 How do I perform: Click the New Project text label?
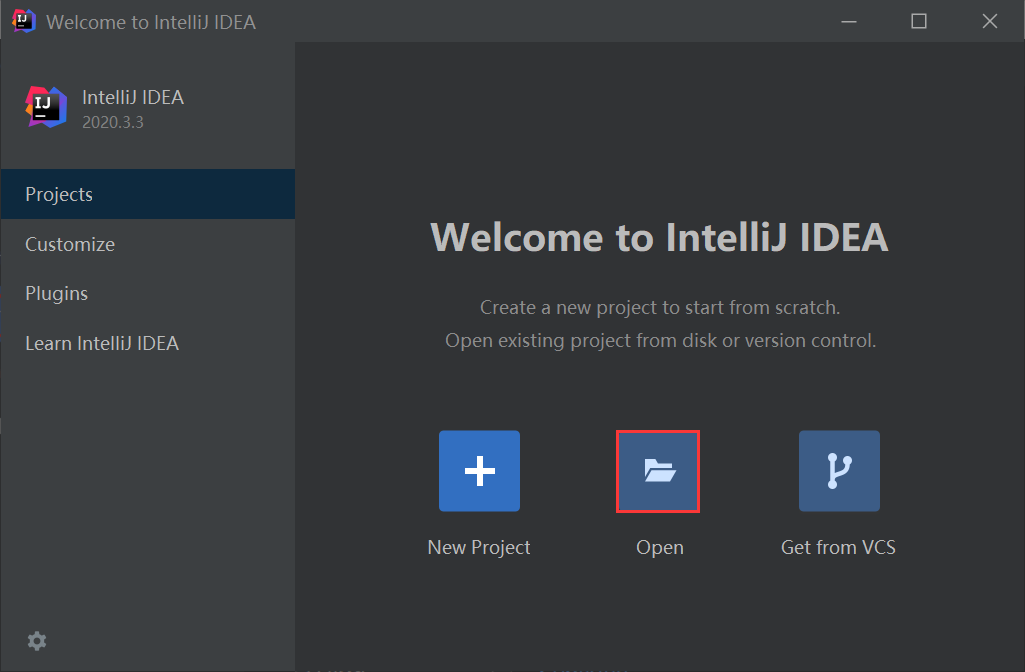point(479,547)
